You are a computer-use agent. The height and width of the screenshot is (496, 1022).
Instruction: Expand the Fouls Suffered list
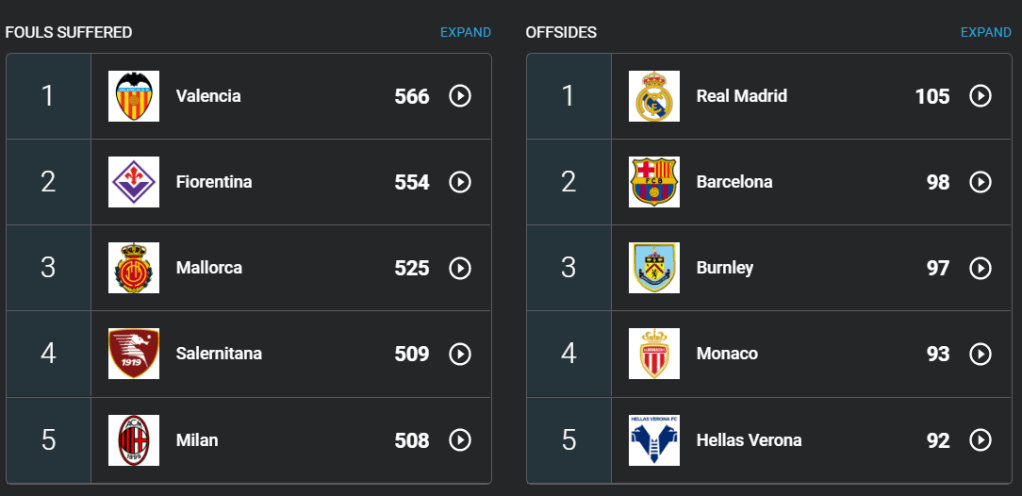pyautogui.click(x=465, y=32)
